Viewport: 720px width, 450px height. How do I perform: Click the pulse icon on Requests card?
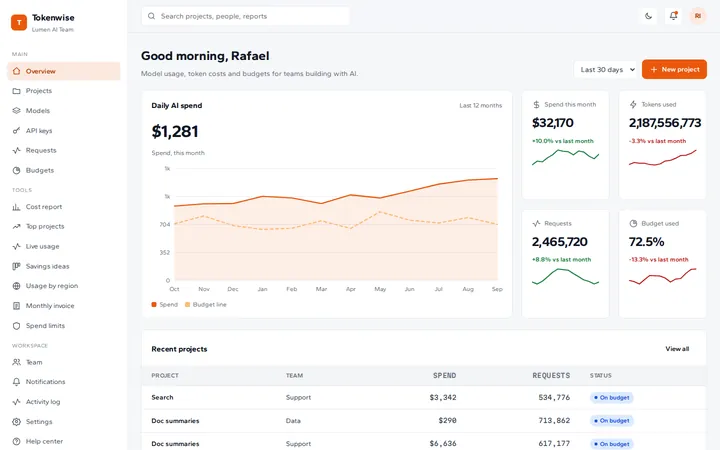536,224
